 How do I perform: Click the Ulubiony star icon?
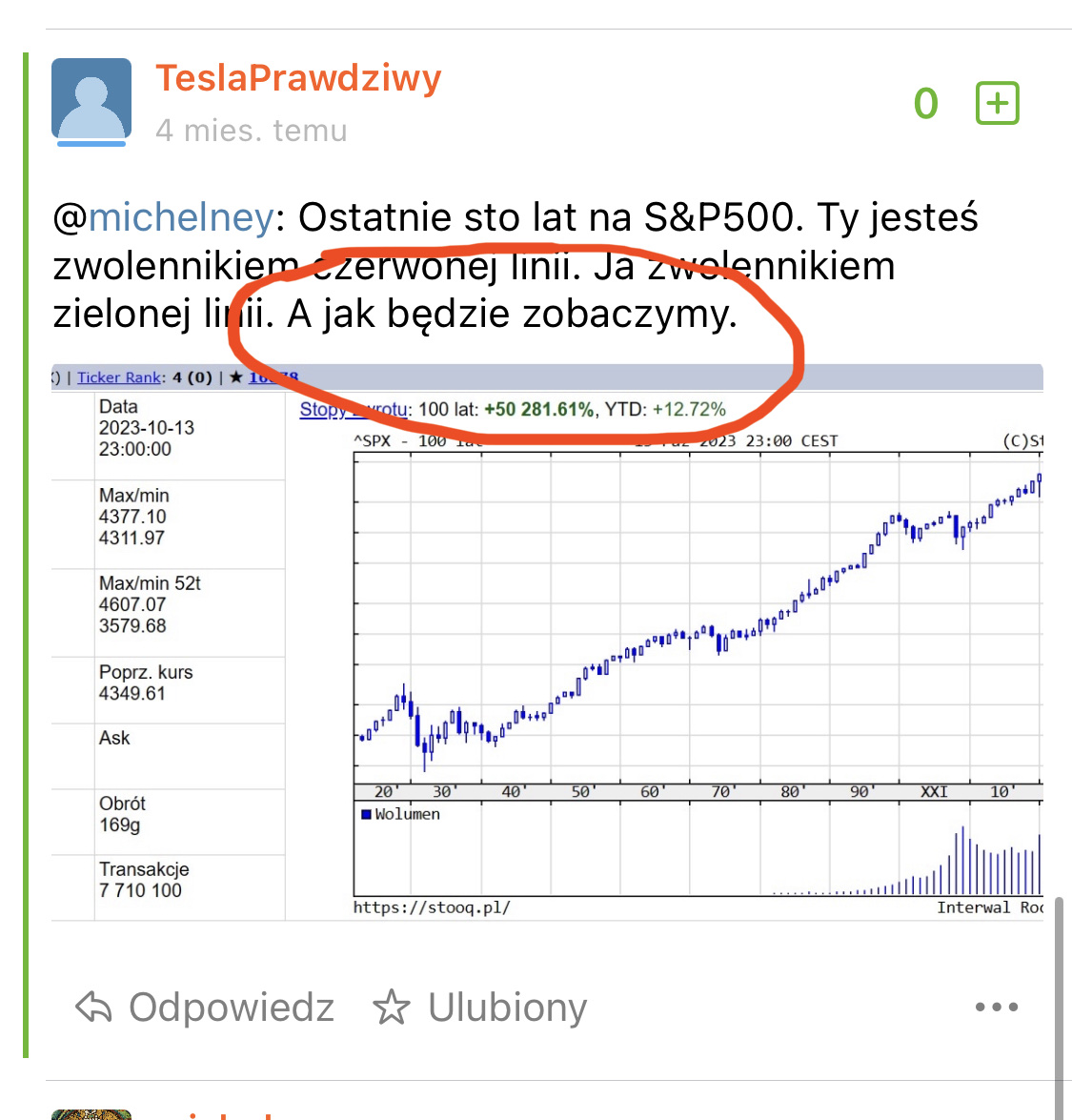pyautogui.click(x=391, y=1008)
